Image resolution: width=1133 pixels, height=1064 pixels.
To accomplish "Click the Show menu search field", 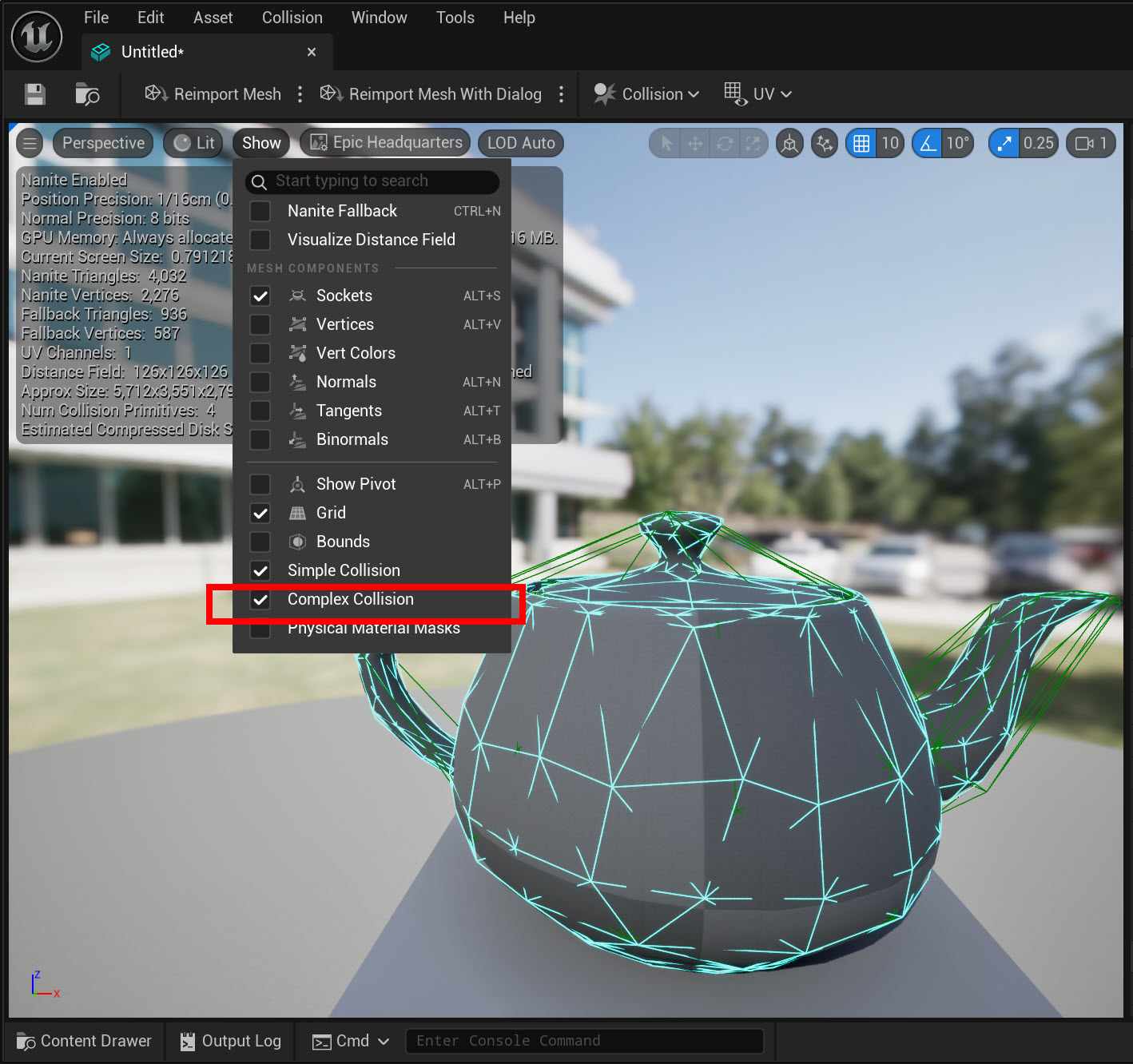I will (372, 181).
